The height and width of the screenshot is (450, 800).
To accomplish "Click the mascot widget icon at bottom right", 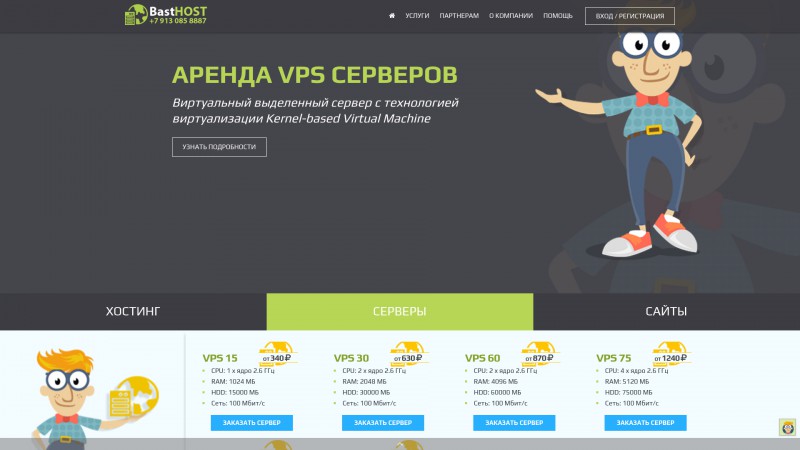I will click(788, 427).
